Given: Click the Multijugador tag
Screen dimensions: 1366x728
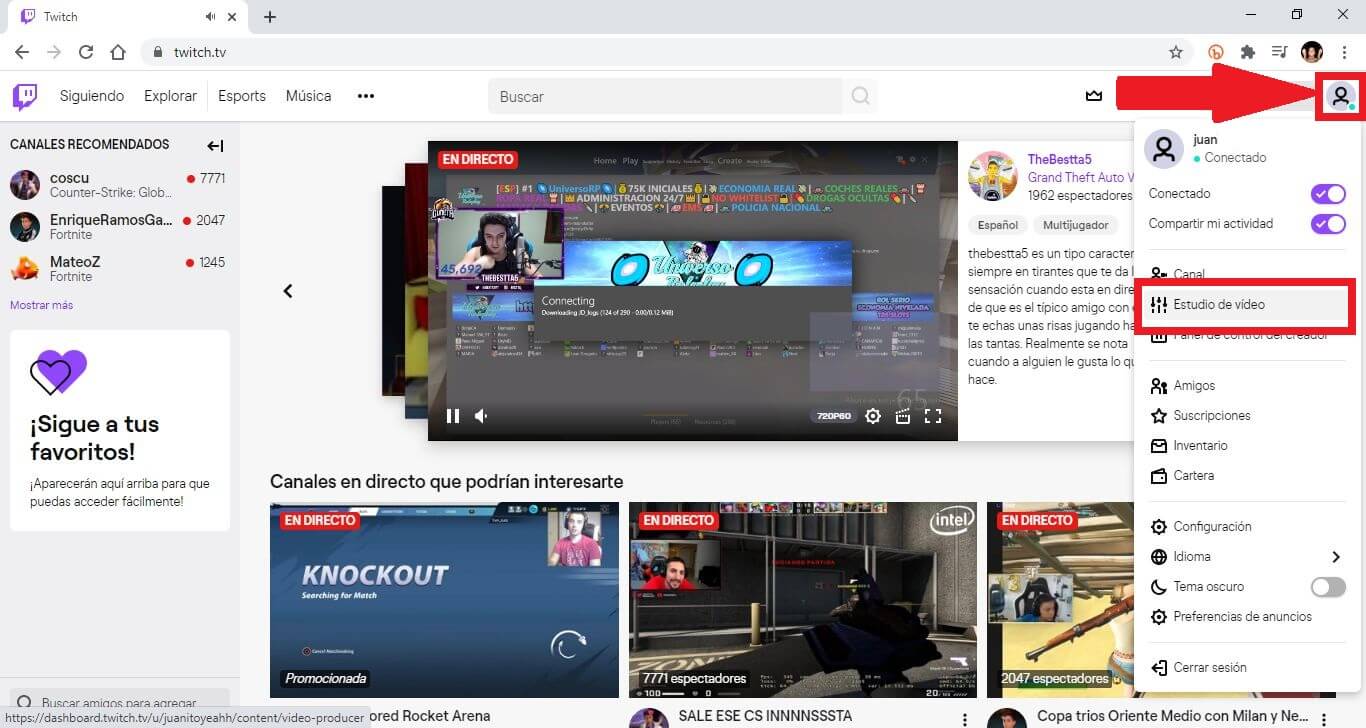Looking at the screenshot, I should (x=1076, y=225).
